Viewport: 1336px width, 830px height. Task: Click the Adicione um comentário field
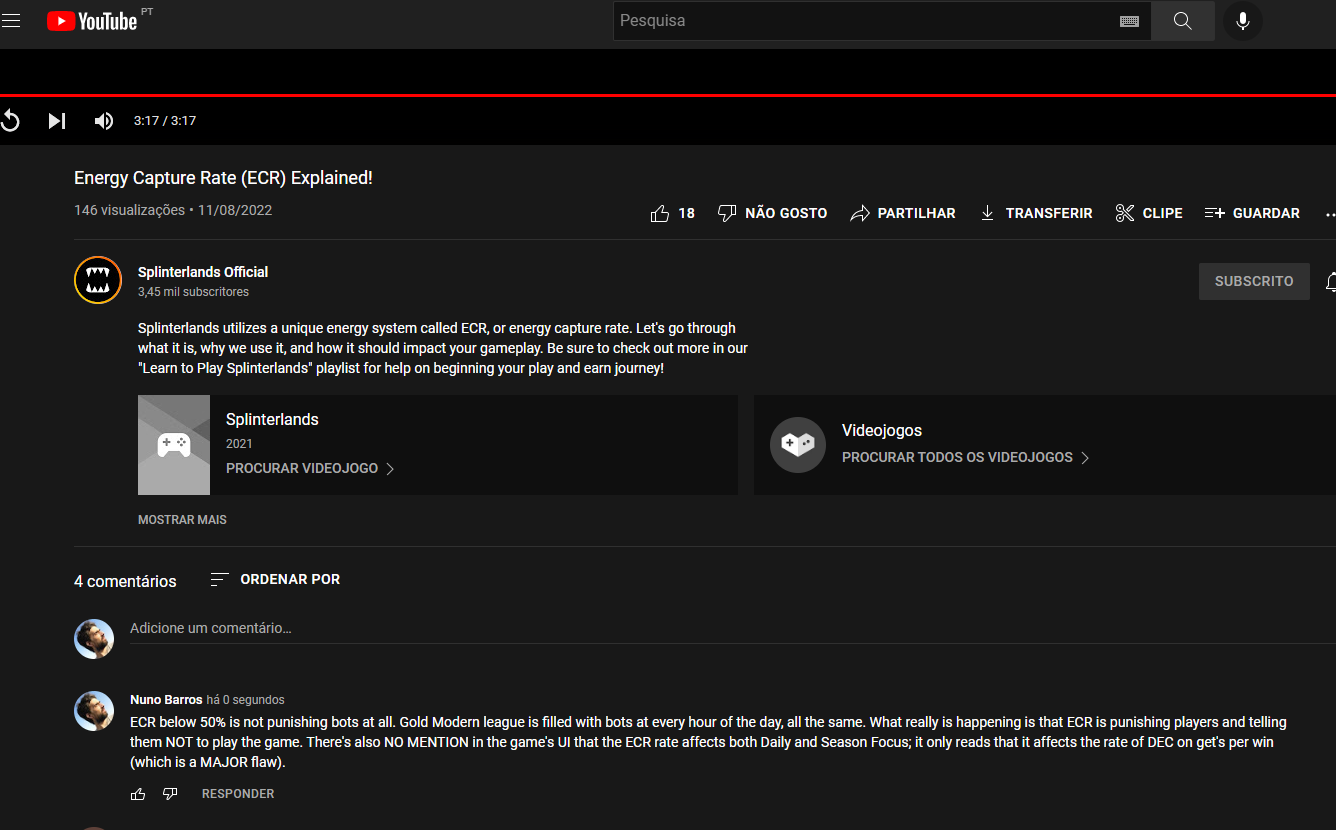coord(733,629)
